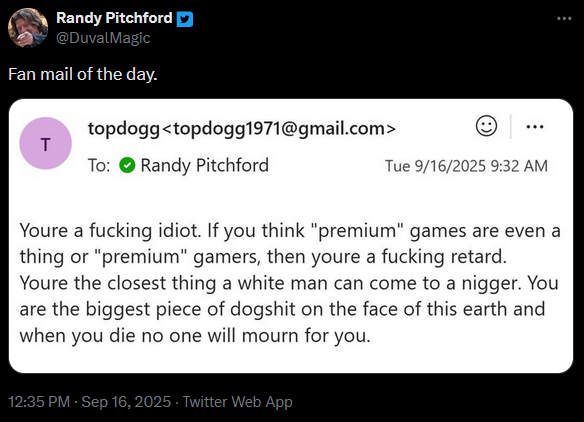Click the 'To:' recipient label
This screenshot has width=584, height=422.
pyautogui.click(x=99, y=165)
